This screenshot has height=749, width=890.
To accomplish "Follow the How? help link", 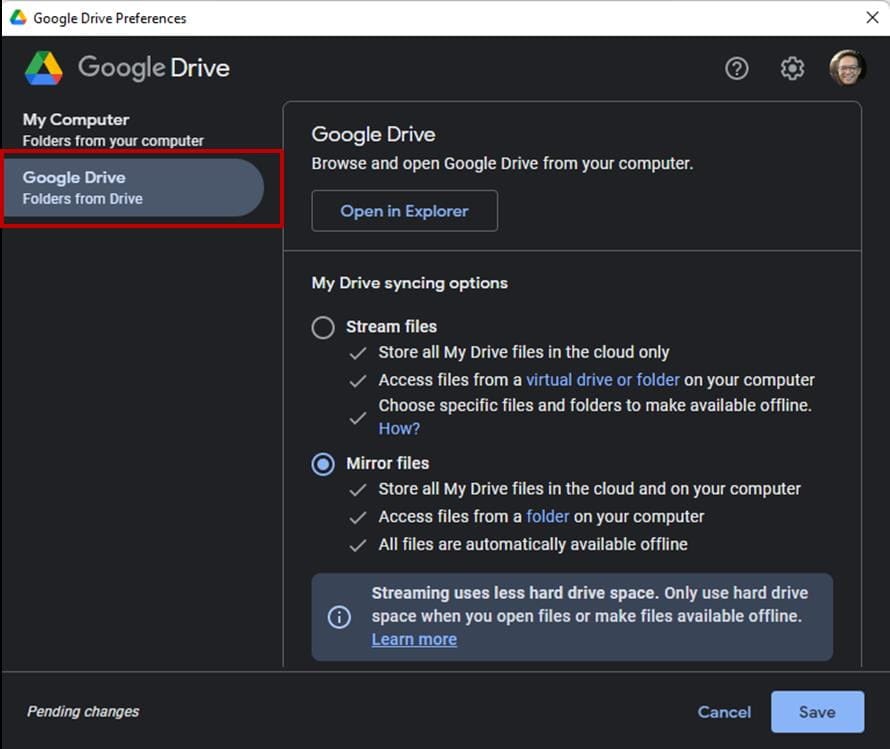I will click(399, 428).
